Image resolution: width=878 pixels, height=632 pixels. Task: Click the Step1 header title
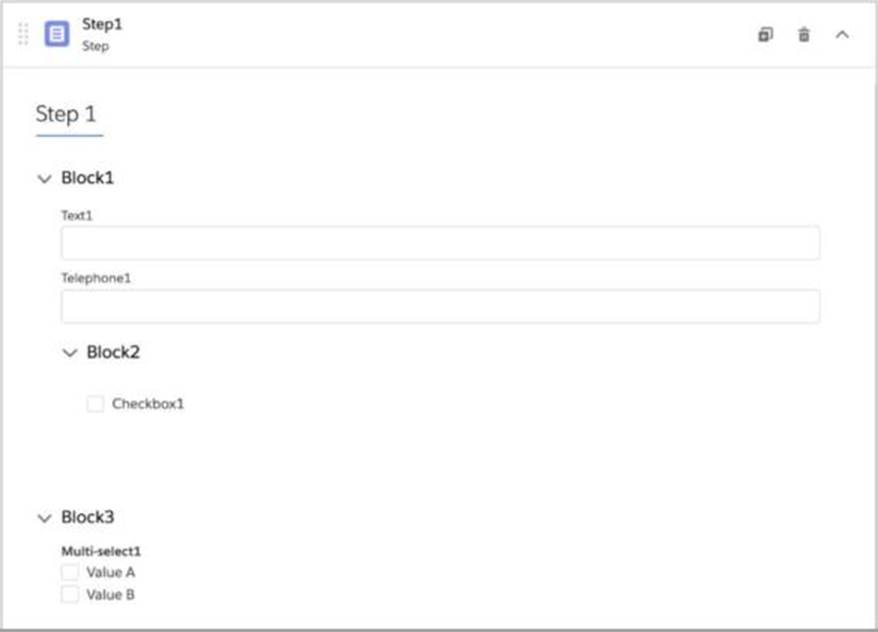(101, 24)
